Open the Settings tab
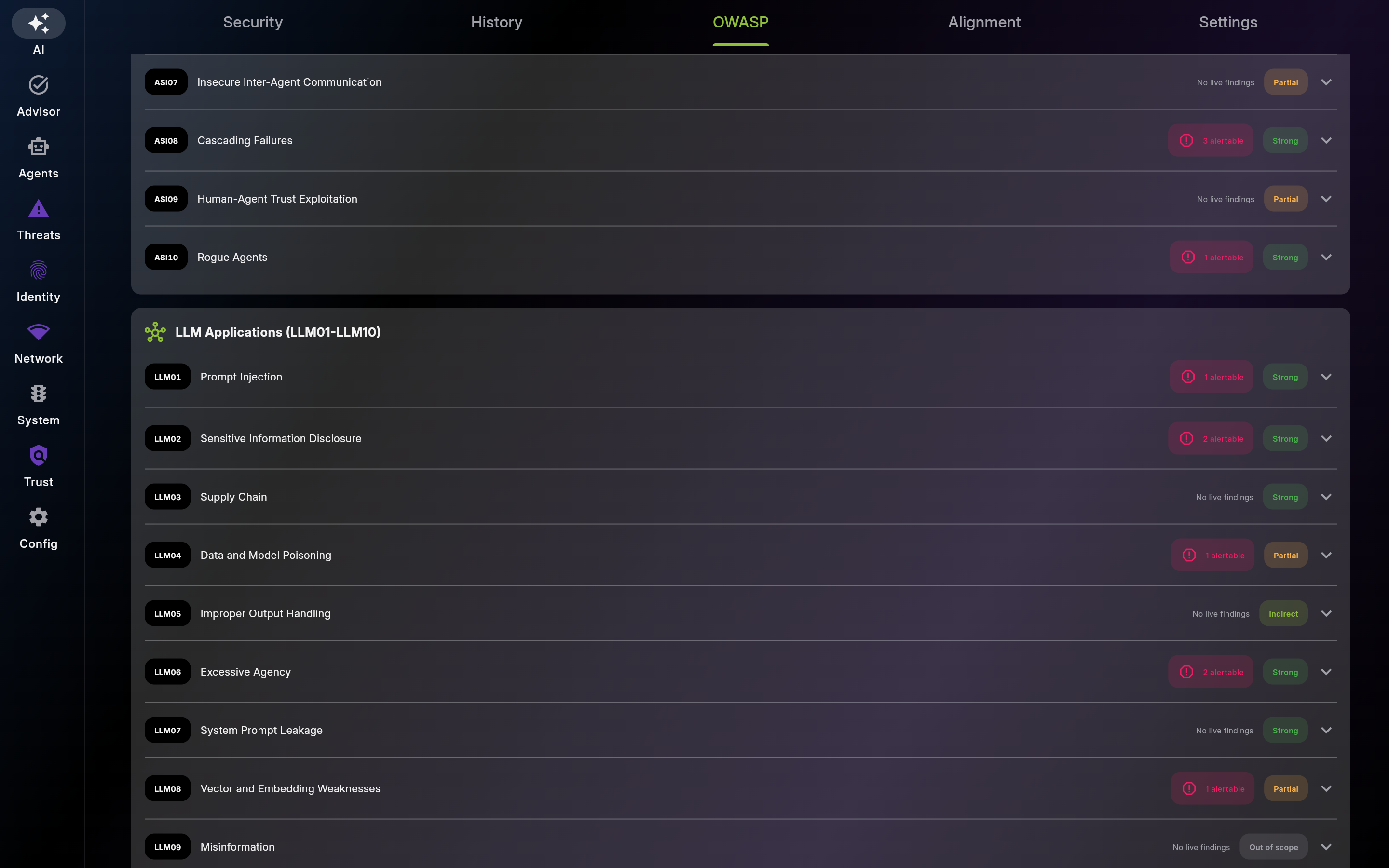The image size is (1389, 868). click(1228, 22)
